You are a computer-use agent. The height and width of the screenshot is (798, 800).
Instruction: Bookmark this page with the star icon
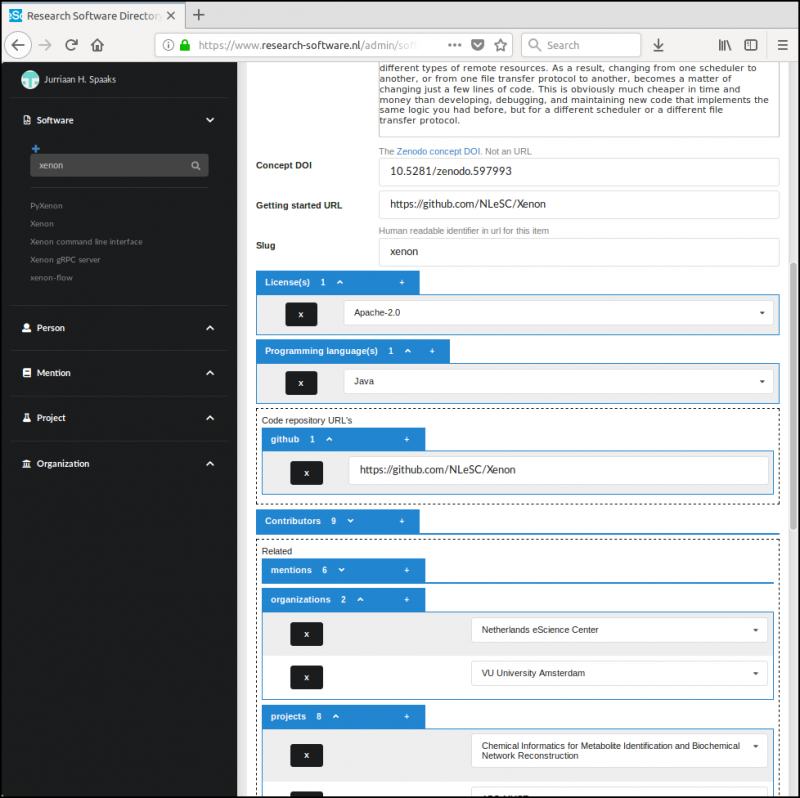[x=501, y=45]
